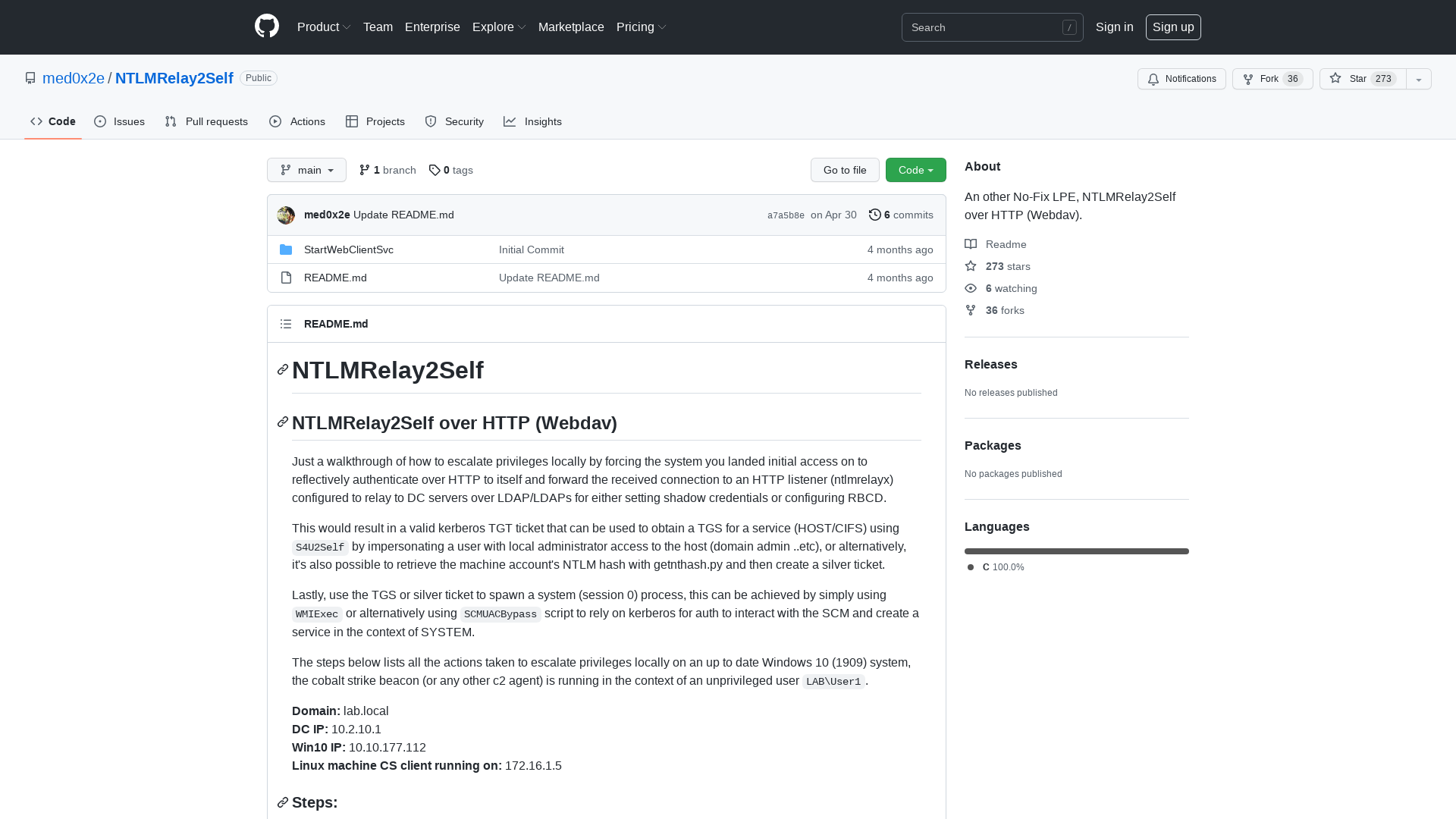Open the NTLMRelay2Self repository name link
1456x819 pixels.
point(174,78)
